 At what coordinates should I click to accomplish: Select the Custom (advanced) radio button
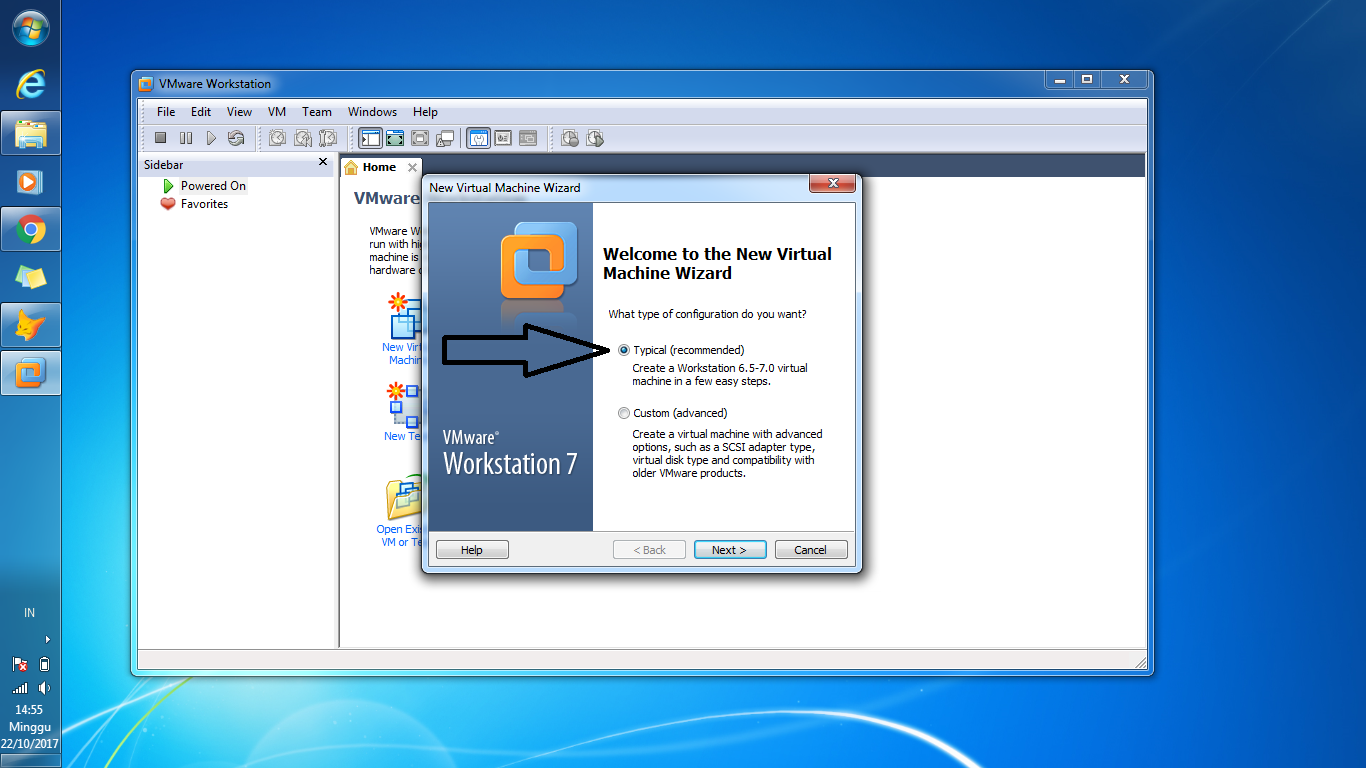click(x=624, y=413)
